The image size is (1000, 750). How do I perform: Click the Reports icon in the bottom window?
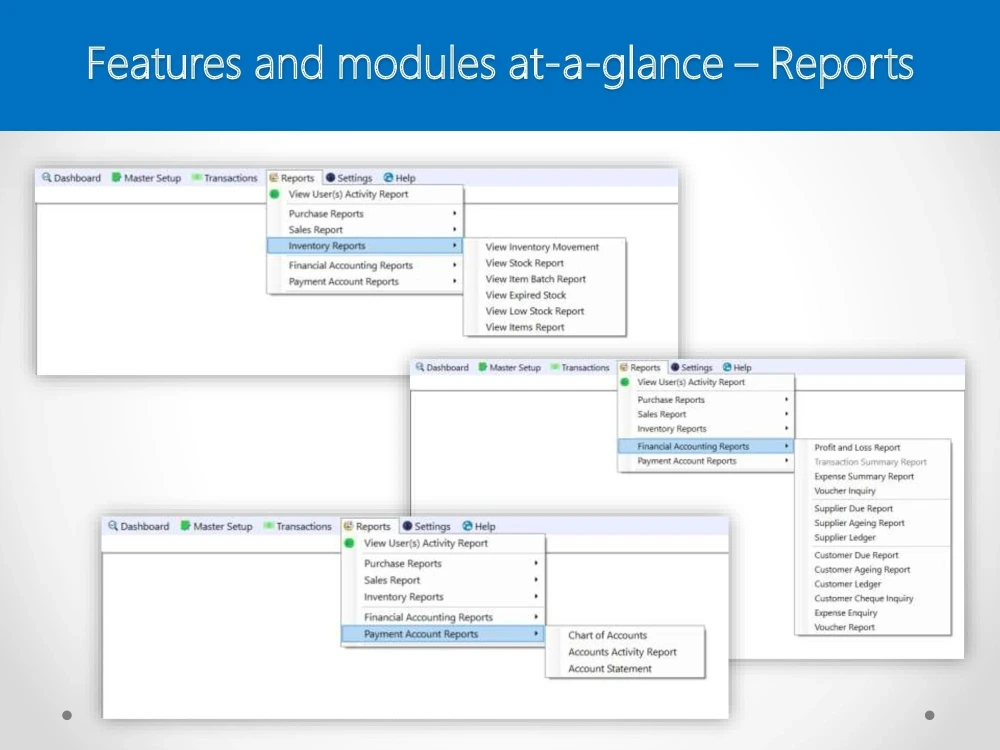tap(348, 526)
